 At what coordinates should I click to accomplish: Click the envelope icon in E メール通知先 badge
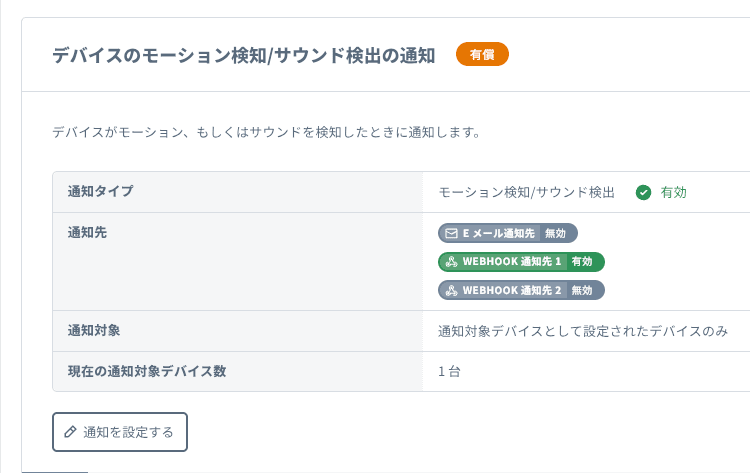[x=451, y=233]
